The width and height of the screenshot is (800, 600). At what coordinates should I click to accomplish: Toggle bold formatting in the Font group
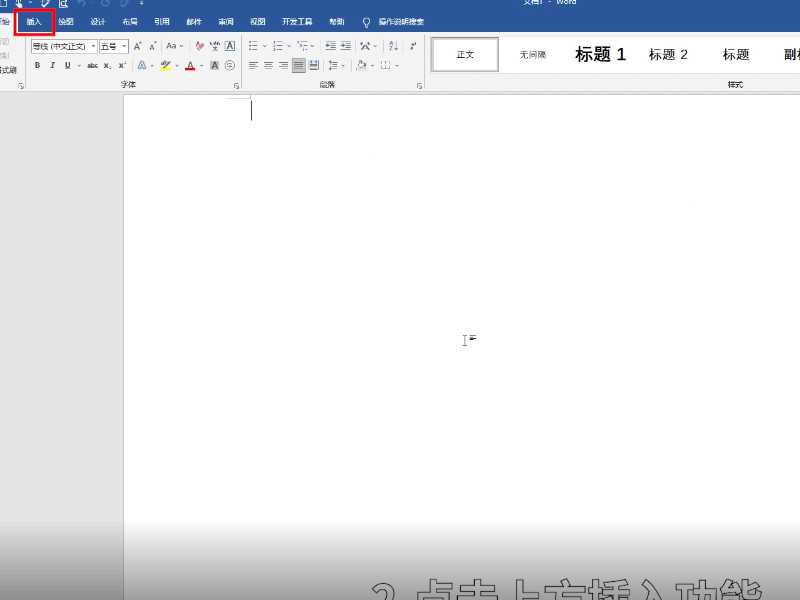click(x=35, y=65)
